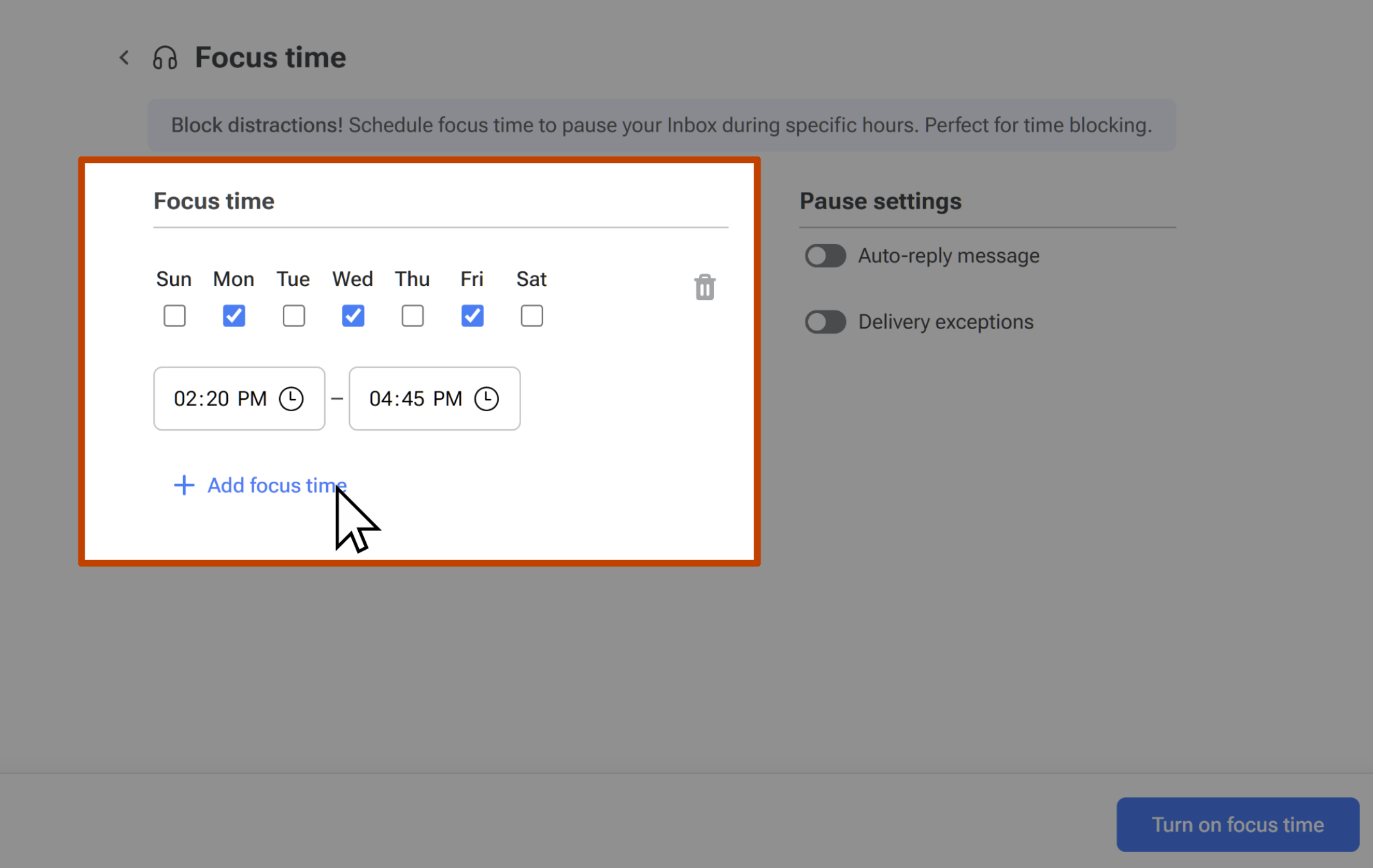Uncheck the Mon checkbox
The image size is (1373, 868).
234,315
